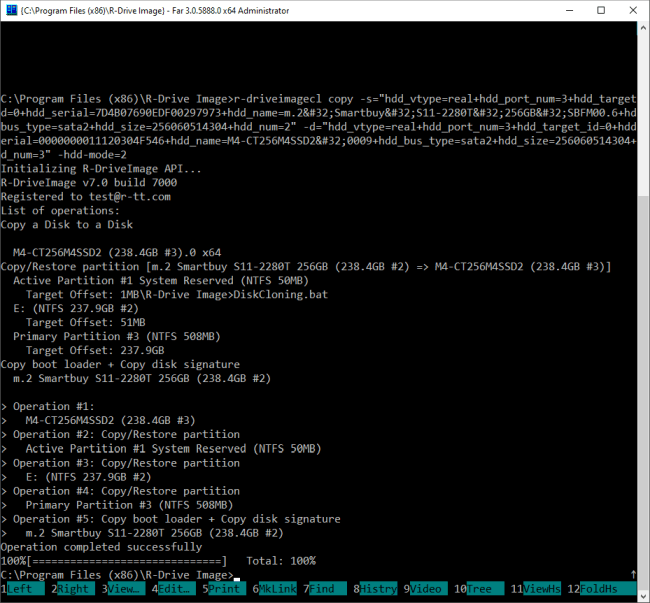Click the text 'Operation completed successfully'
The width and height of the screenshot is (650, 603).
(x=101, y=547)
